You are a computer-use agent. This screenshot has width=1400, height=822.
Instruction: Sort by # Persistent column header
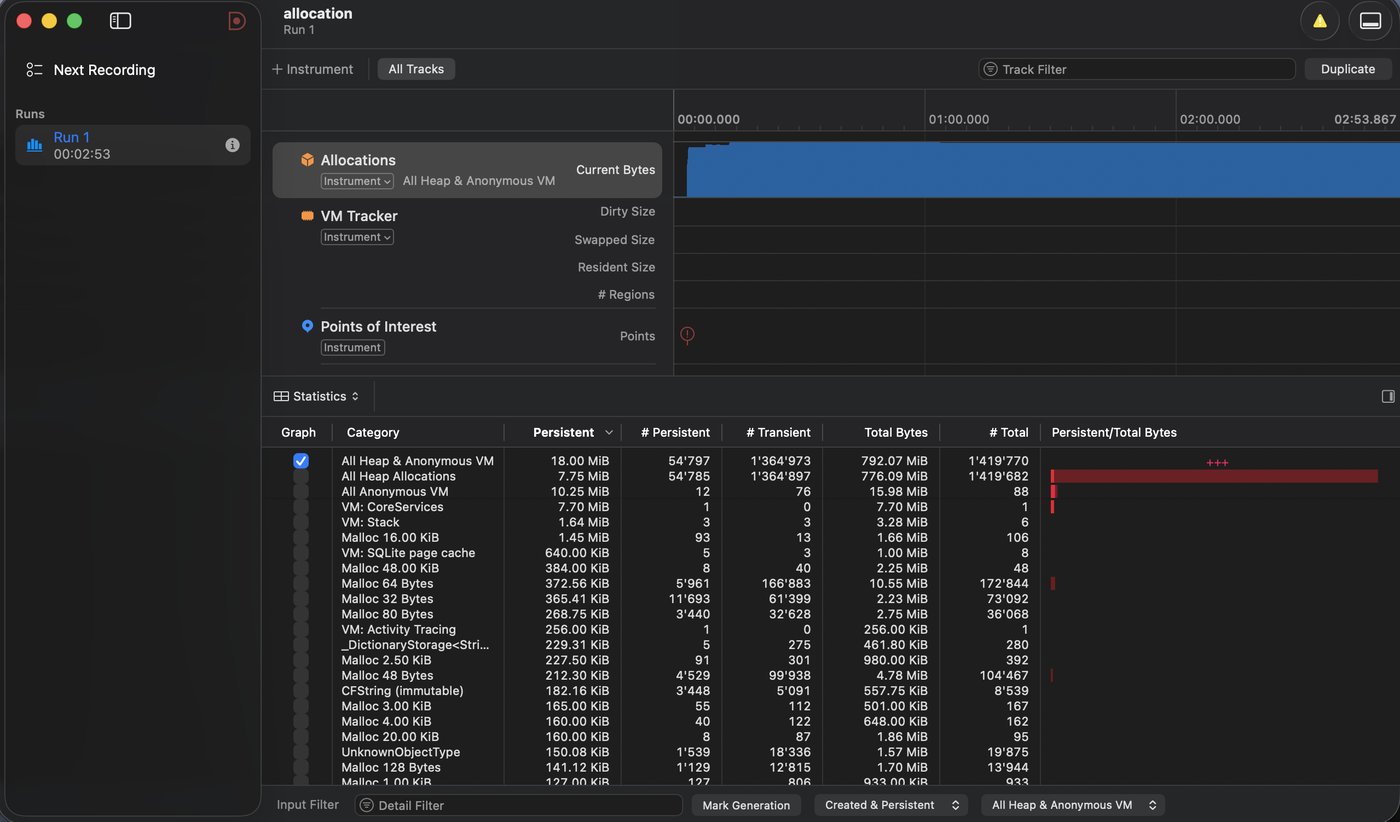tap(675, 433)
